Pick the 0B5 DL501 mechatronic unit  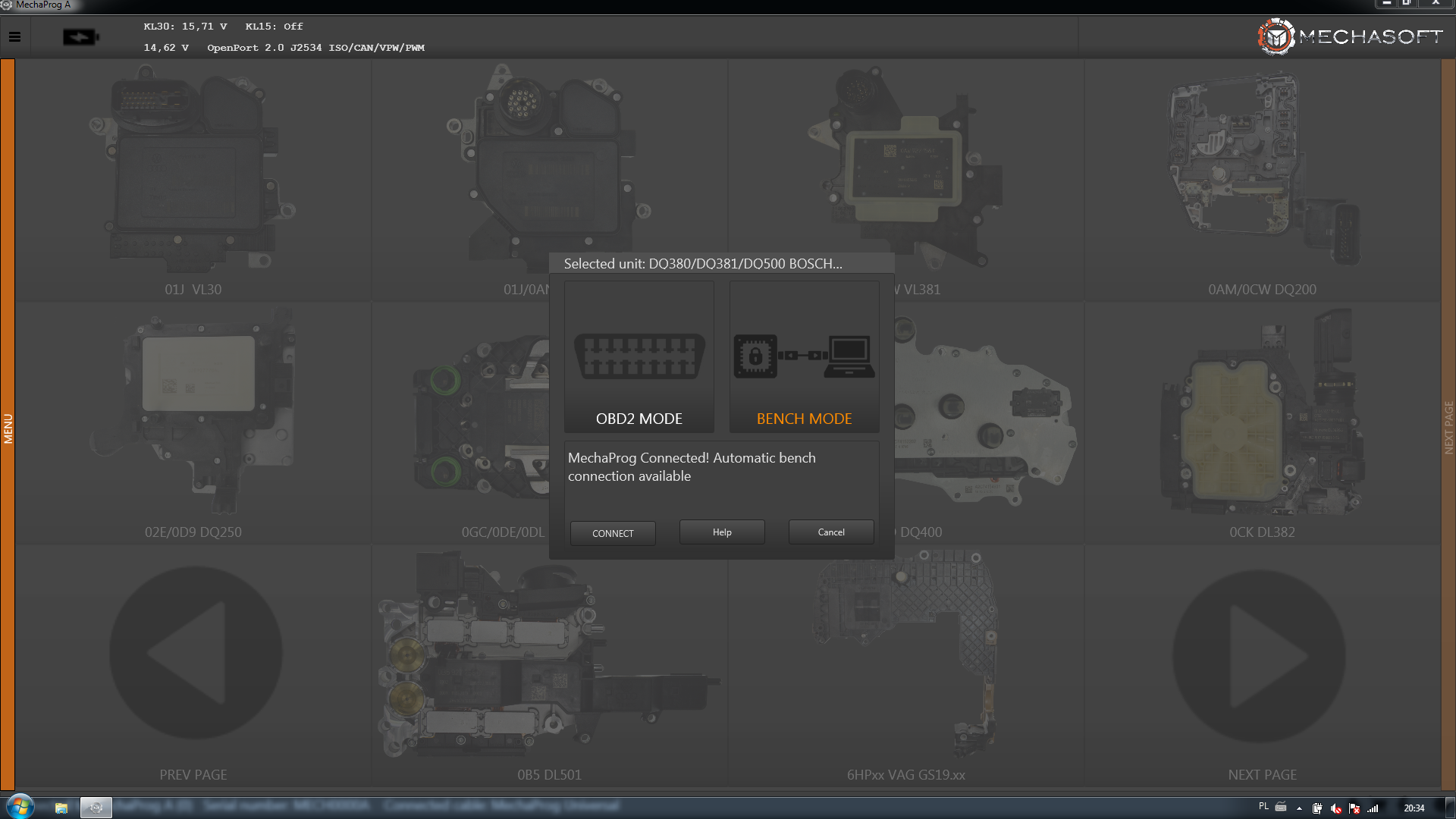[549, 660]
